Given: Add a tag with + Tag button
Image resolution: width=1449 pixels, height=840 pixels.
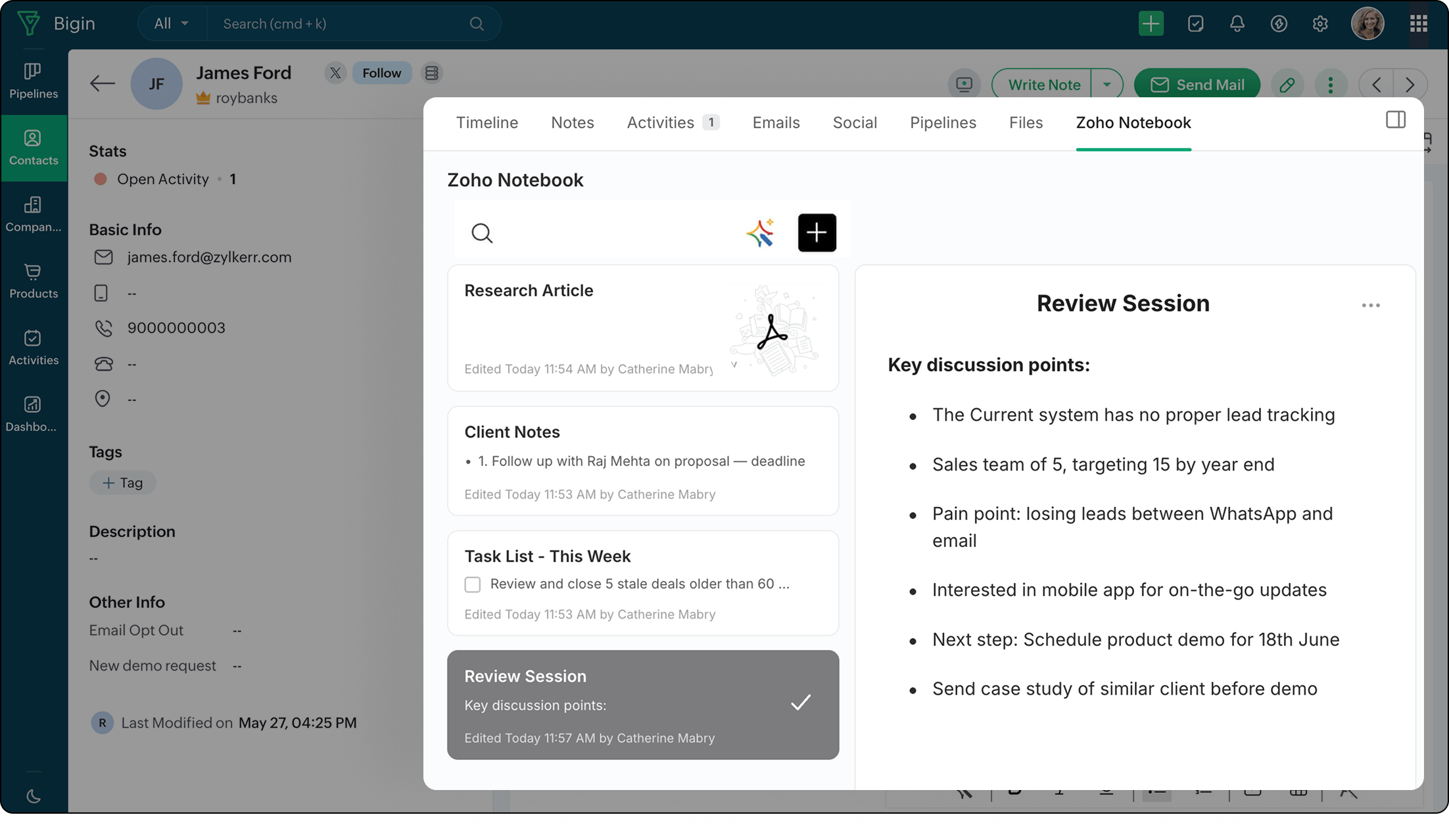Looking at the screenshot, I should 123,483.
